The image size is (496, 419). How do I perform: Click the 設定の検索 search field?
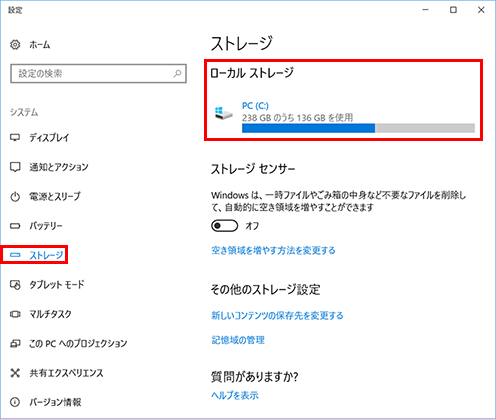point(98,73)
